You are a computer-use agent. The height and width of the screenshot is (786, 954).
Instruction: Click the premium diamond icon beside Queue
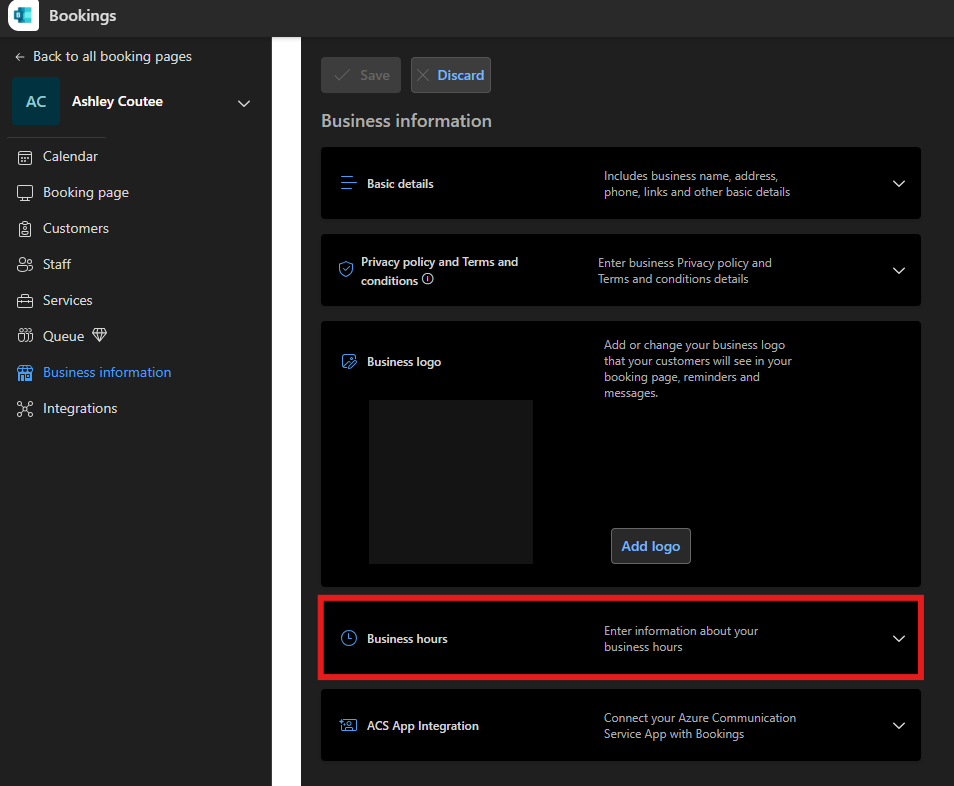(x=99, y=335)
